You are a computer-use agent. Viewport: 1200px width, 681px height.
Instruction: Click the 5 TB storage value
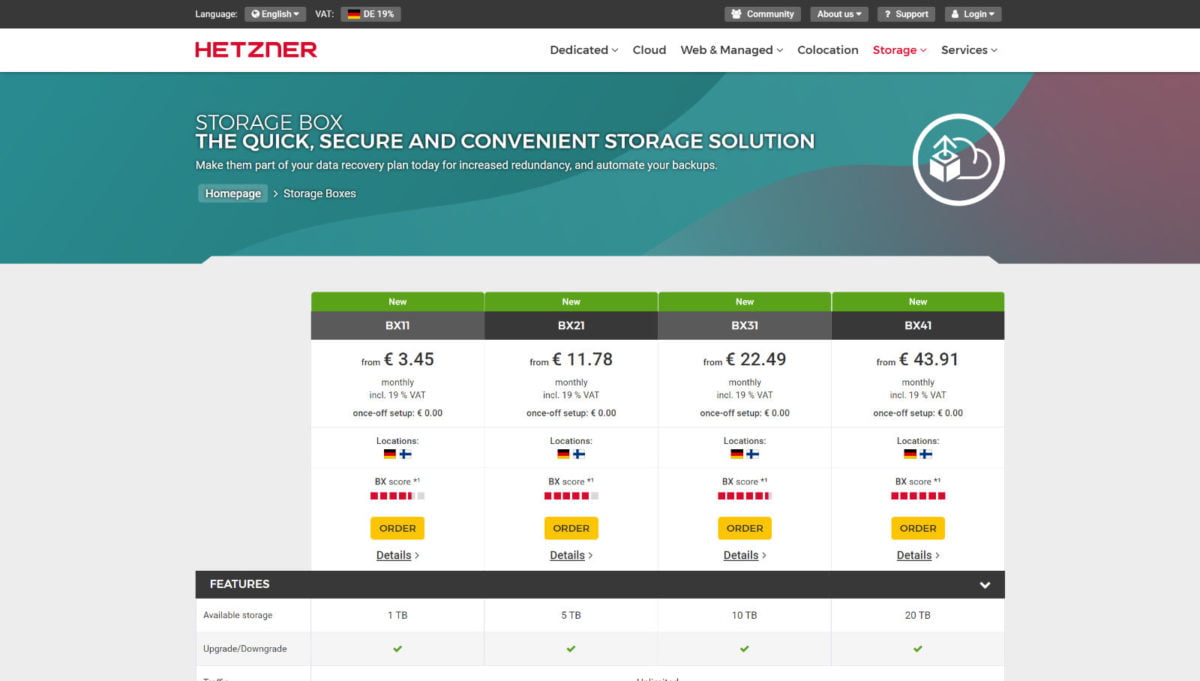571,616
